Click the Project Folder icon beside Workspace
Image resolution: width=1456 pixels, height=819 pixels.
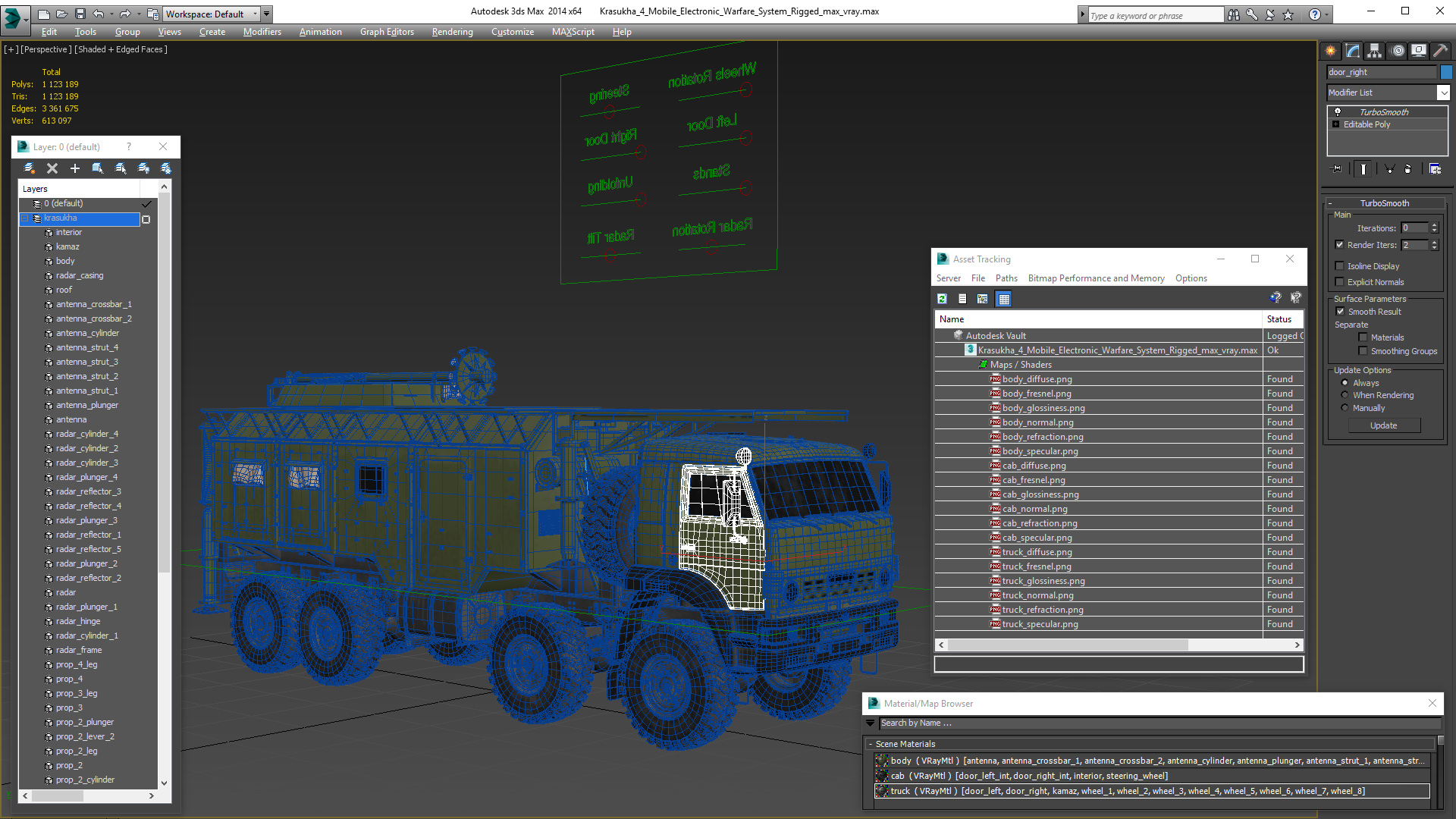pos(153,14)
